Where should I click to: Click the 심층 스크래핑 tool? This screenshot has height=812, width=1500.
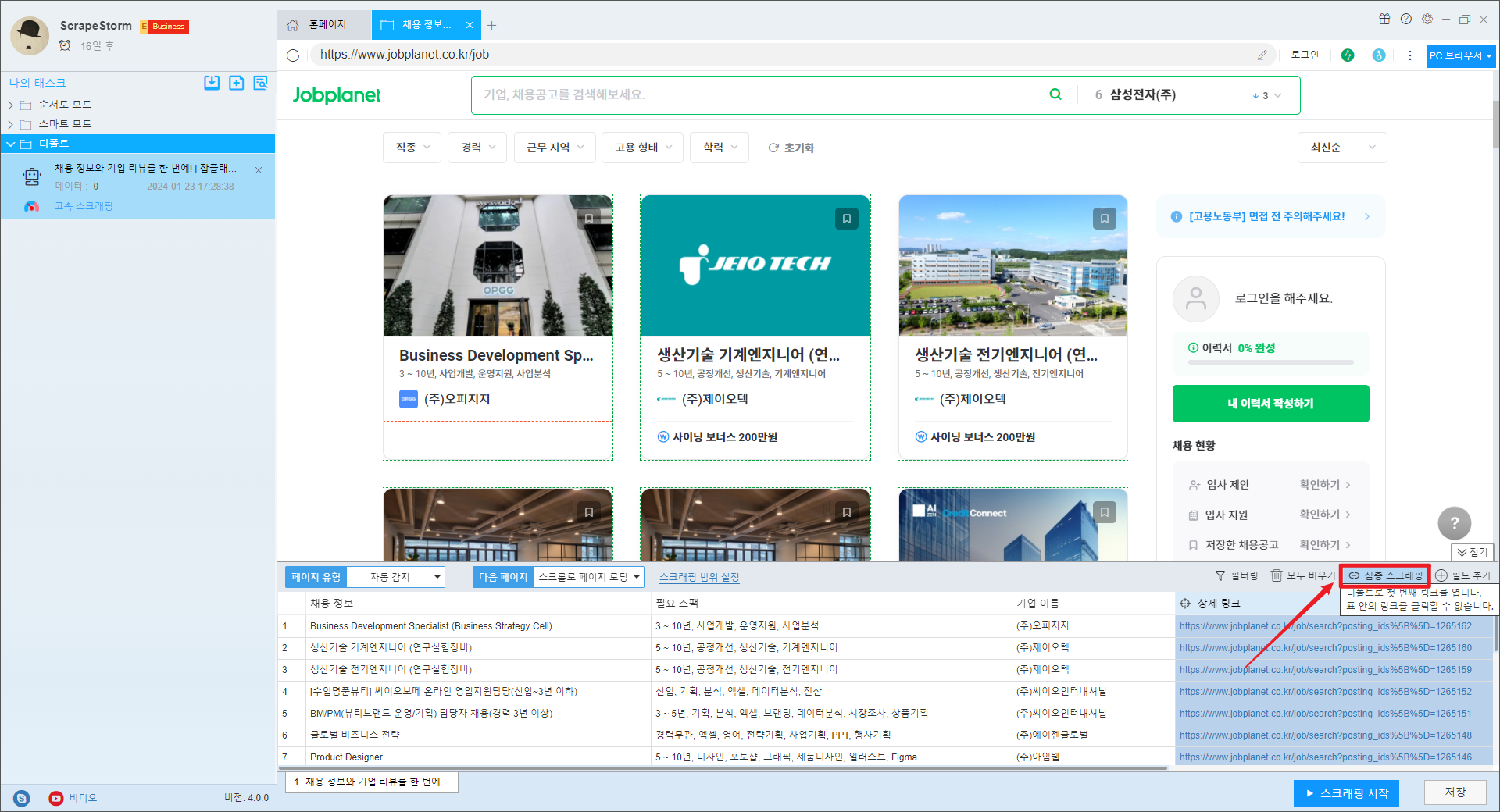tap(1385, 575)
